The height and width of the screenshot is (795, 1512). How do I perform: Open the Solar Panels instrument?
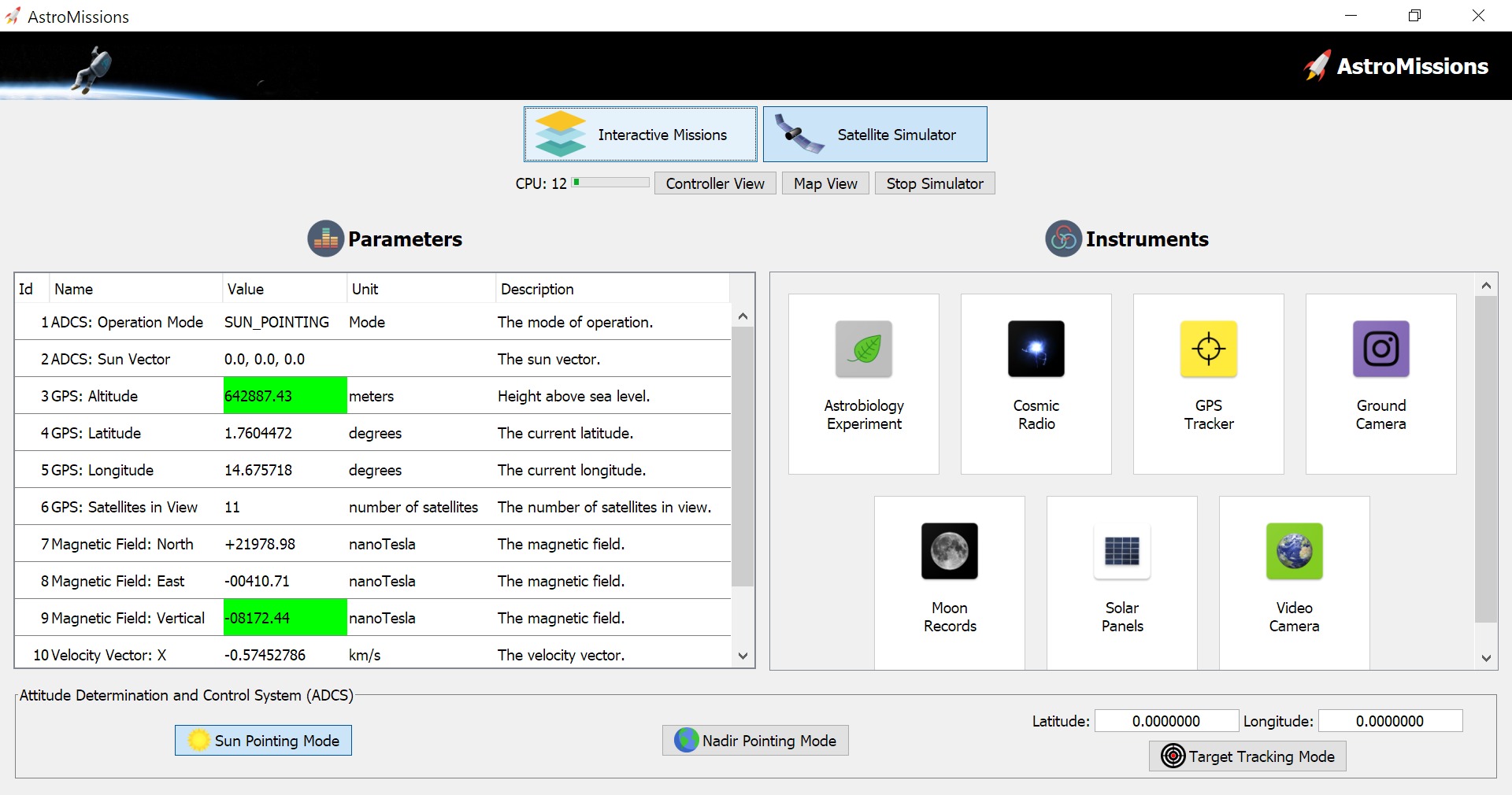[x=1121, y=582]
